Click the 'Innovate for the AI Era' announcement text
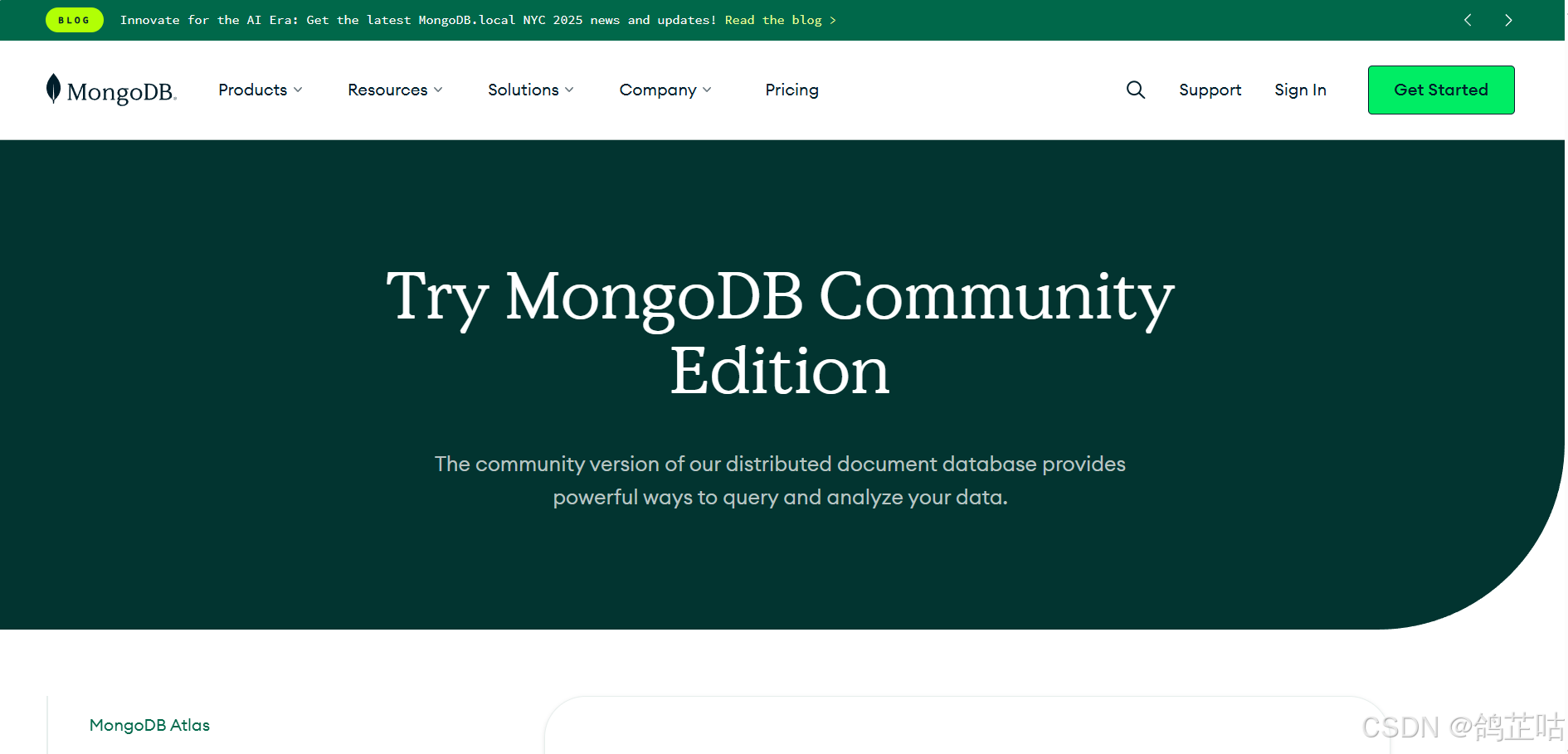Image resolution: width=1568 pixels, height=754 pixels. click(418, 20)
